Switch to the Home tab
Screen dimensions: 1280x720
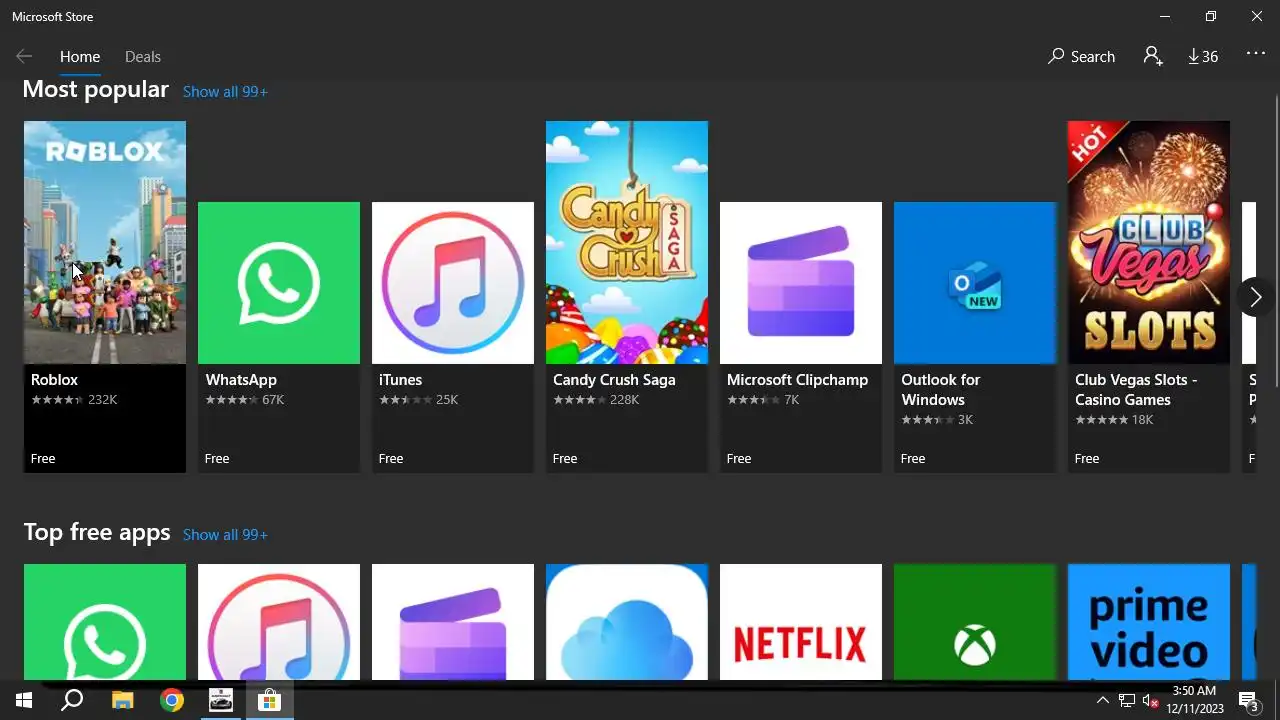(x=80, y=57)
